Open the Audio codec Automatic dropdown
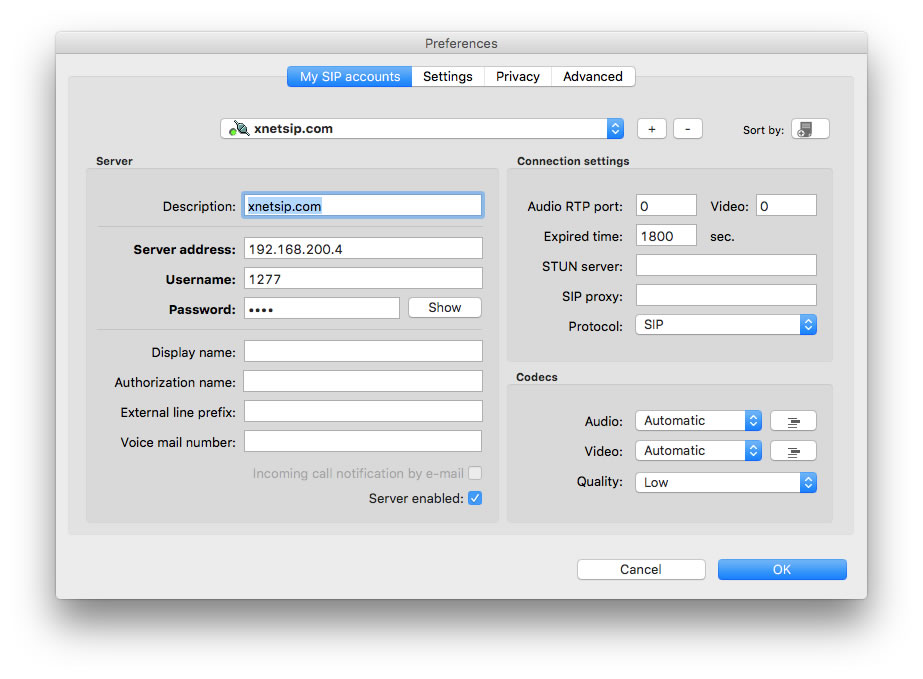Screen dimensions: 923x679 click(699, 420)
